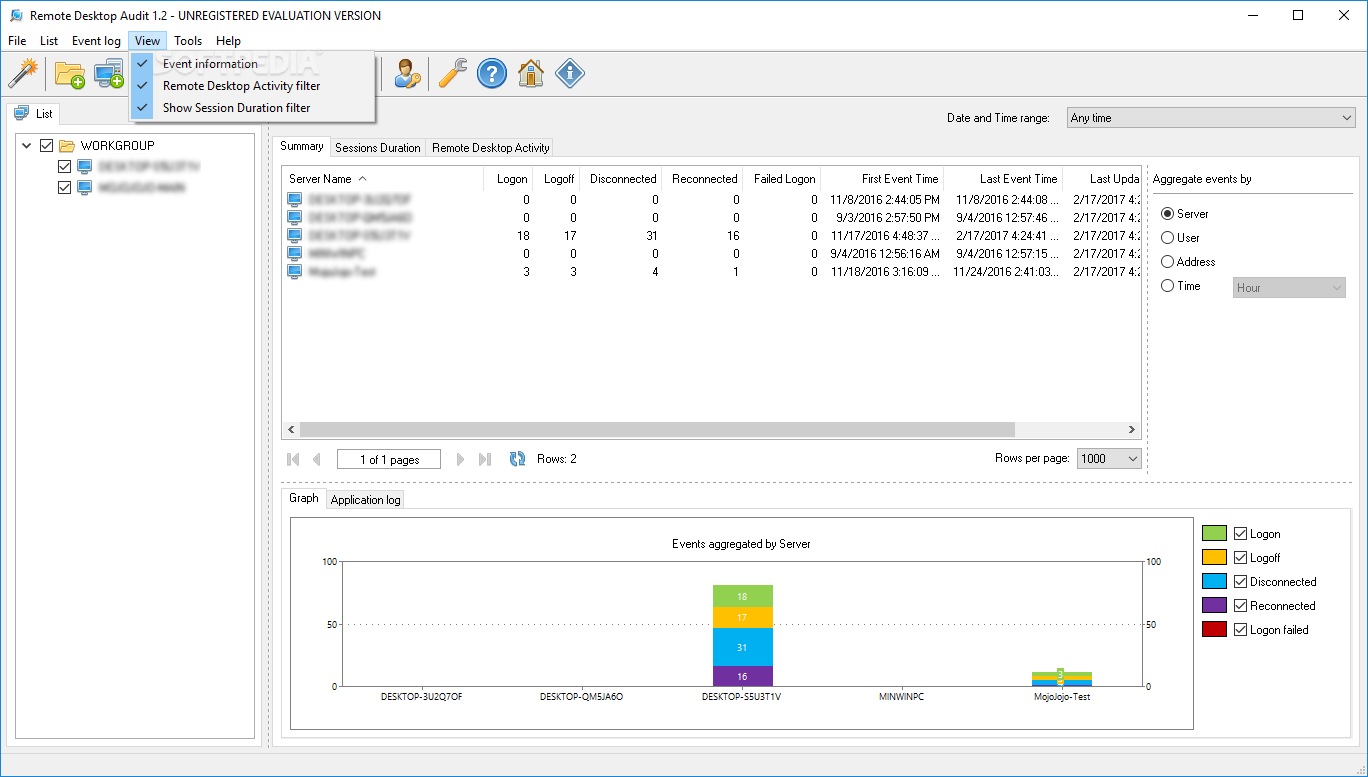Switch to the Sessions Duration tab

(x=378, y=148)
